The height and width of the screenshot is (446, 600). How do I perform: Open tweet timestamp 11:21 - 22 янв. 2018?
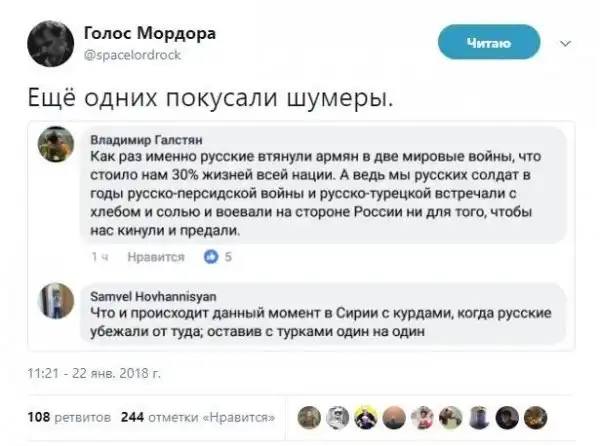92,375
